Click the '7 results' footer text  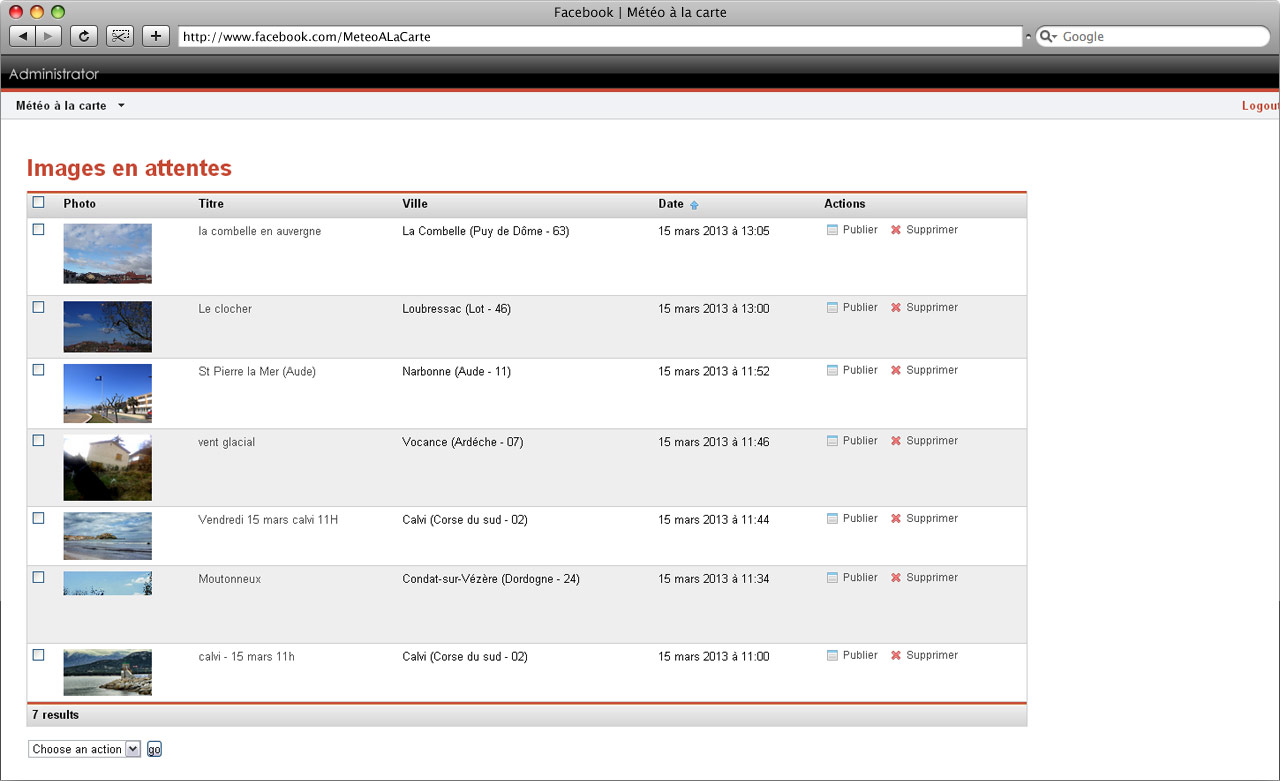pyautogui.click(x=55, y=715)
